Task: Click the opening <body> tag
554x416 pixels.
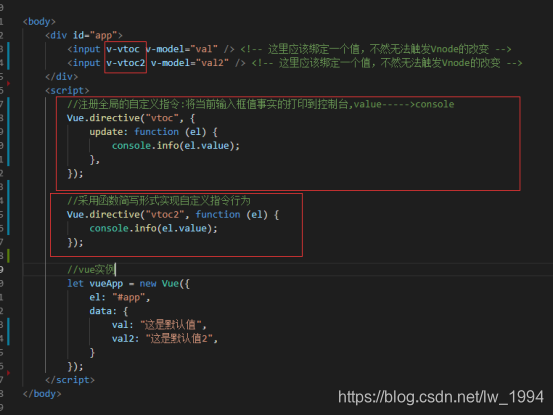Action: [x=39, y=22]
